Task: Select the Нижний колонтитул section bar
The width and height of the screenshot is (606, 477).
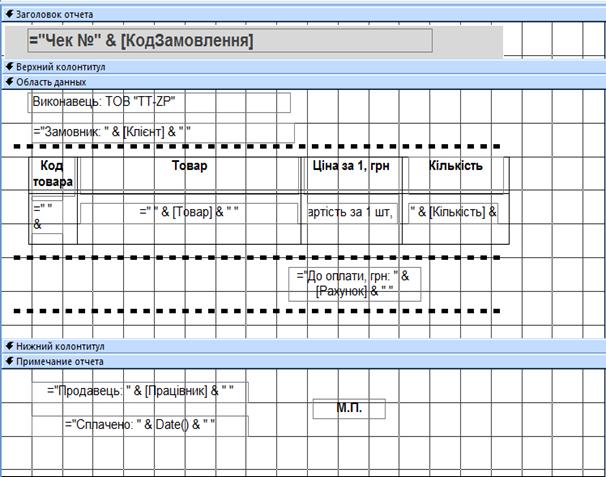Action: 303,346
